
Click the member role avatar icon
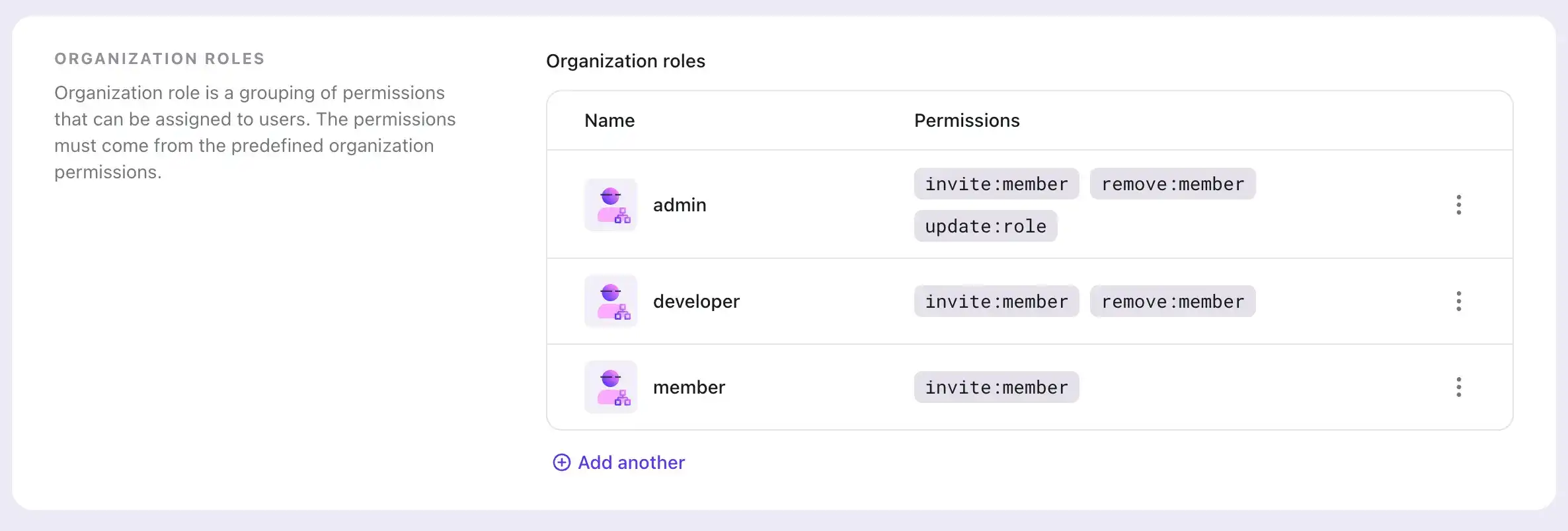(611, 387)
